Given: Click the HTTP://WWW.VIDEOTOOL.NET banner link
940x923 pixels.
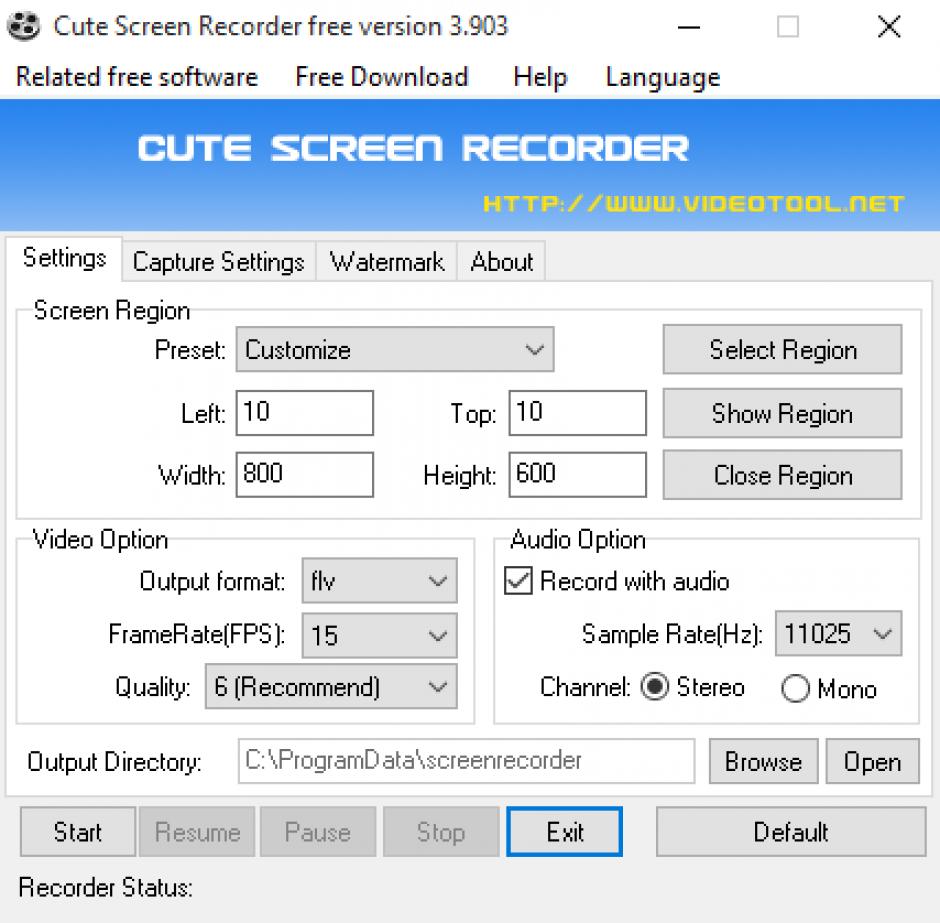Looking at the screenshot, I should [694, 204].
